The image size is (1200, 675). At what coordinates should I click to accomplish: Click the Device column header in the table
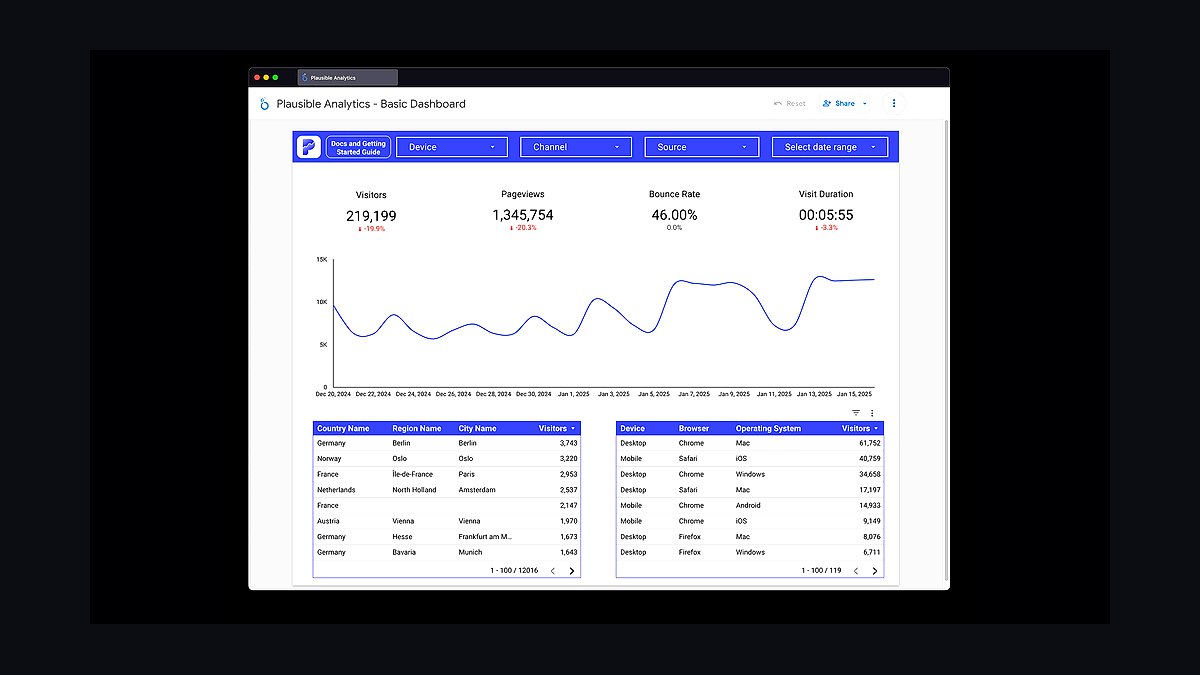pyautogui.click(x=632, y=428)
